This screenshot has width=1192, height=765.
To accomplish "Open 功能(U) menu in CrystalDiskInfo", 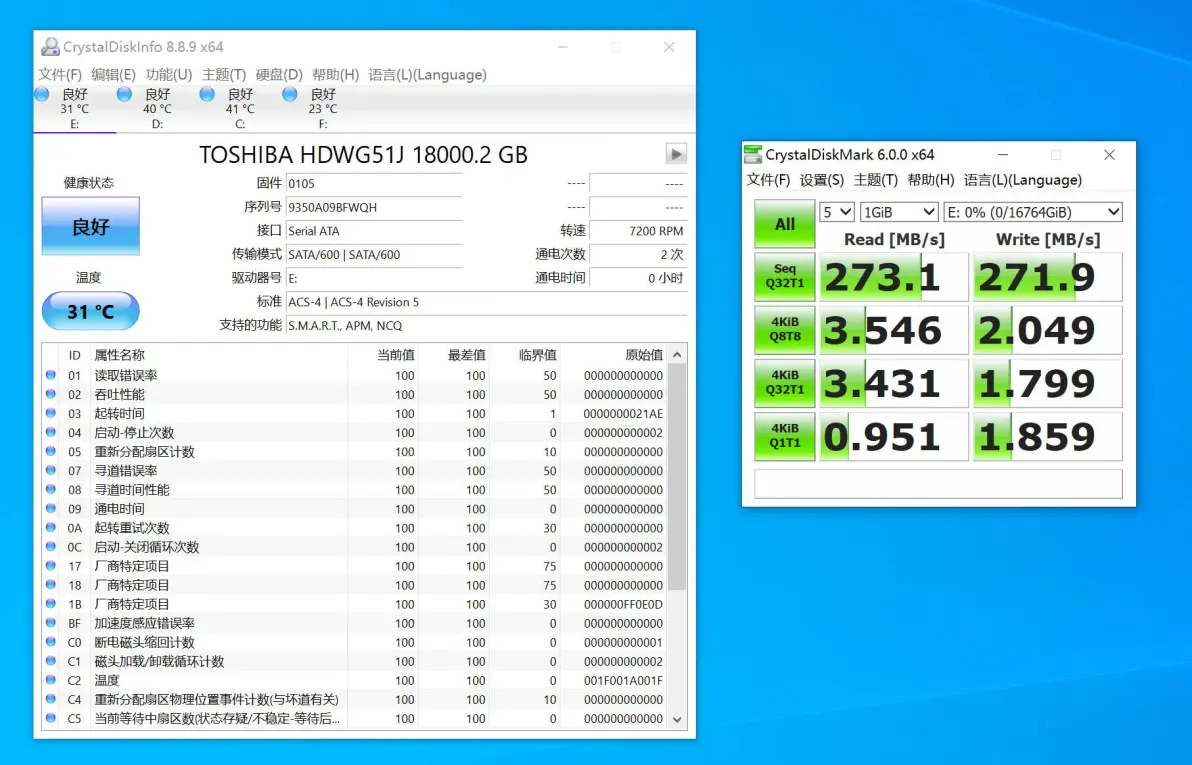I will coord(169,75).
